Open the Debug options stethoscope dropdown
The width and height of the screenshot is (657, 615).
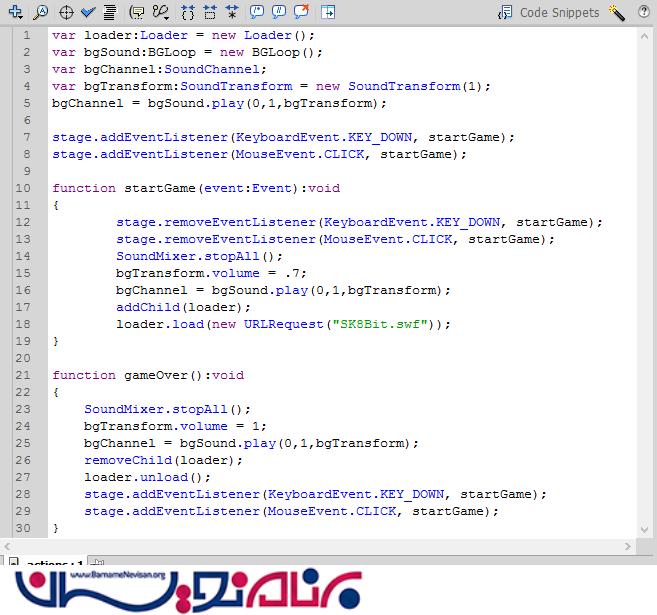click(x=160, y=13)
